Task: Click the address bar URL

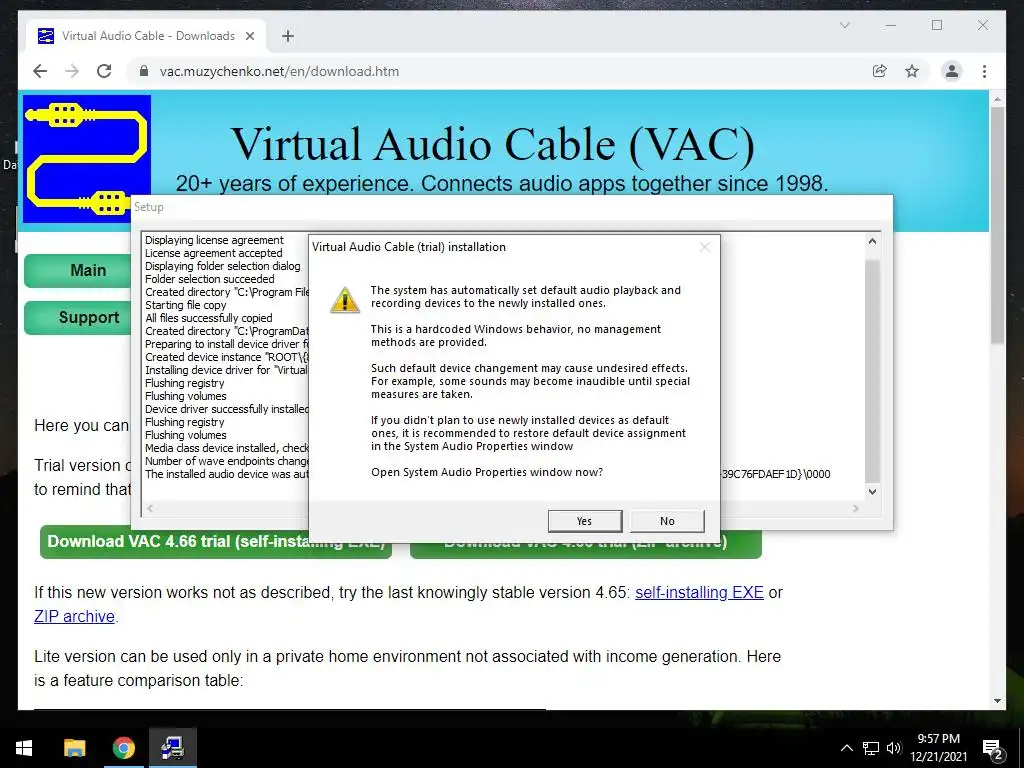Action: click(279, 71)
